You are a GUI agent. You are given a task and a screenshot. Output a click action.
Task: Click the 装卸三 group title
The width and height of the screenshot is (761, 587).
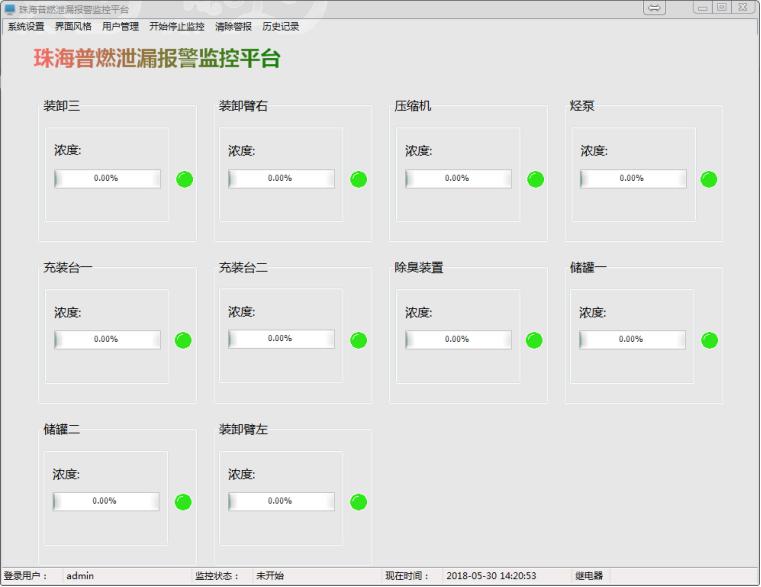[62, 105]
